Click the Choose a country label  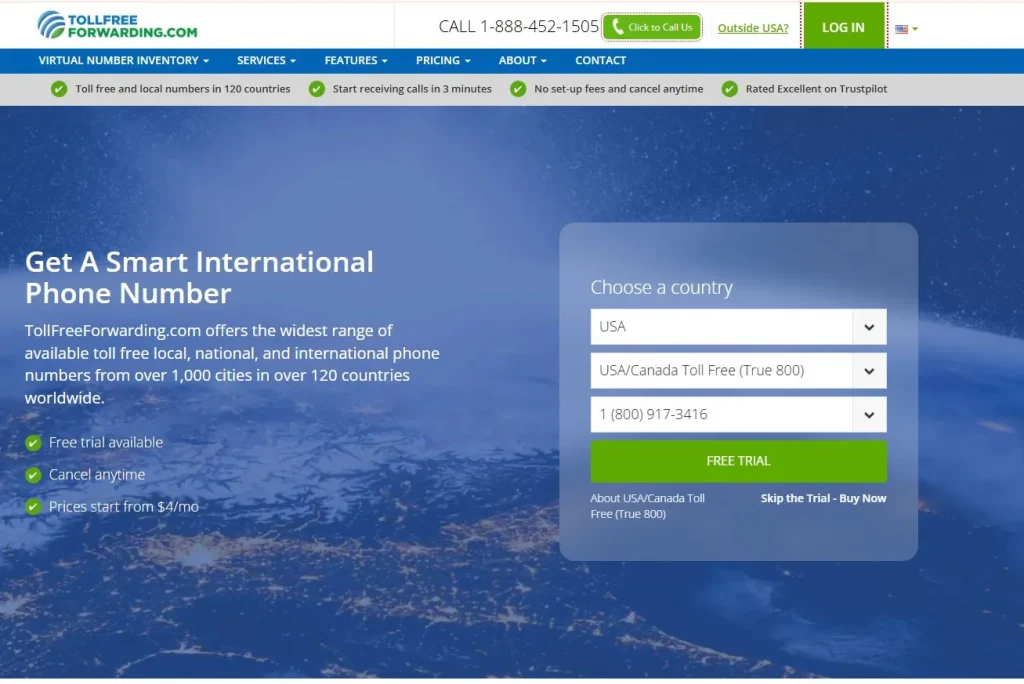click(x=662, y=287)
